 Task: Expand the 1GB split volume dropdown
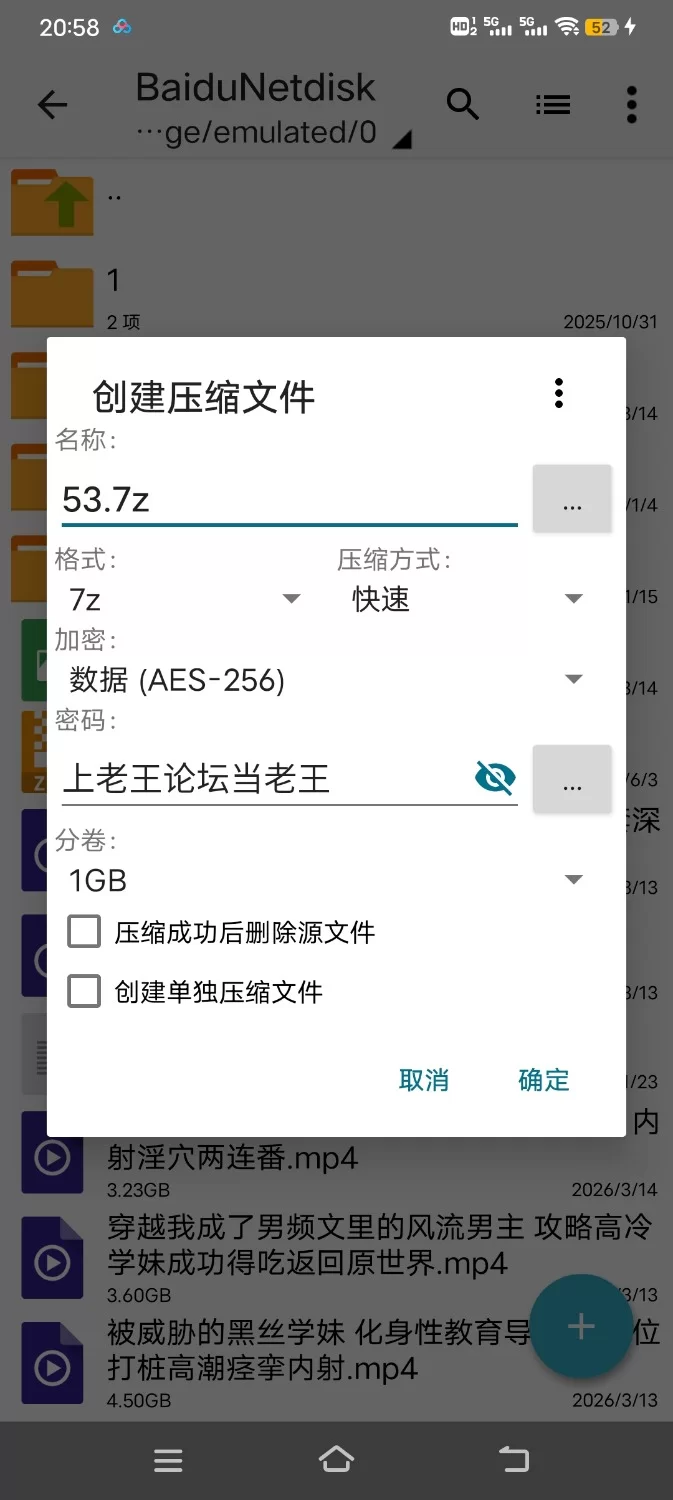pos(325,880)
